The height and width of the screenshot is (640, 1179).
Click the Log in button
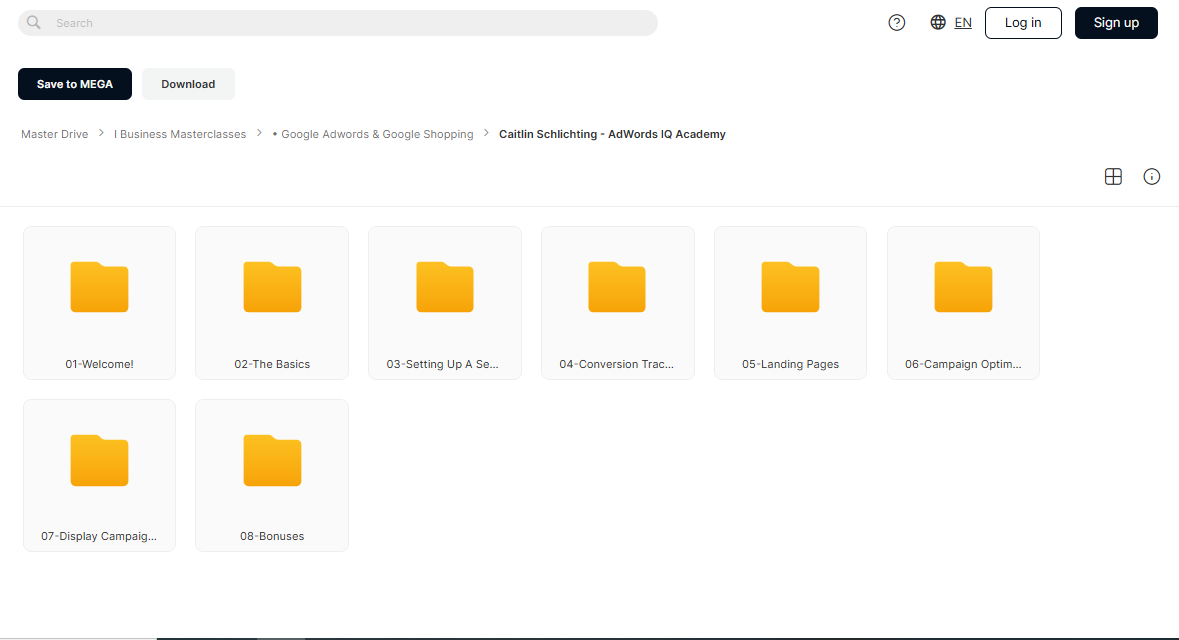point(1023,23)
